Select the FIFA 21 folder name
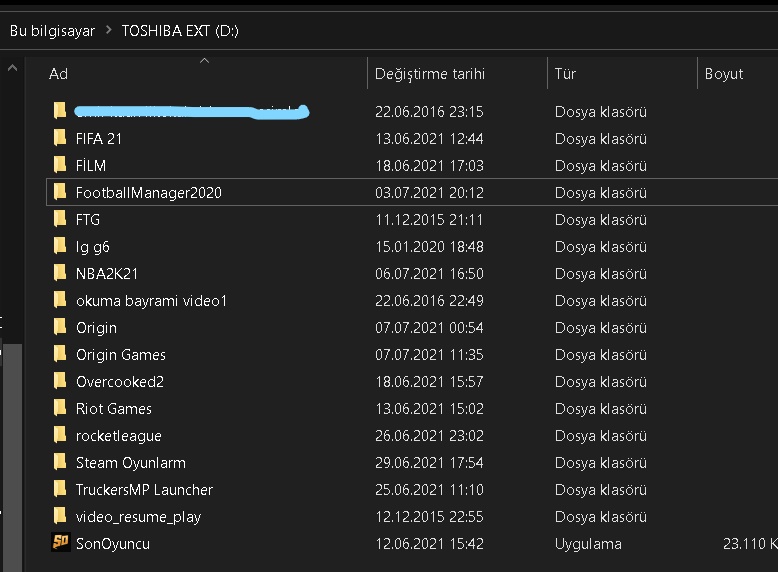The height and width of the screenshot is (572, 778). click(99, 139)
